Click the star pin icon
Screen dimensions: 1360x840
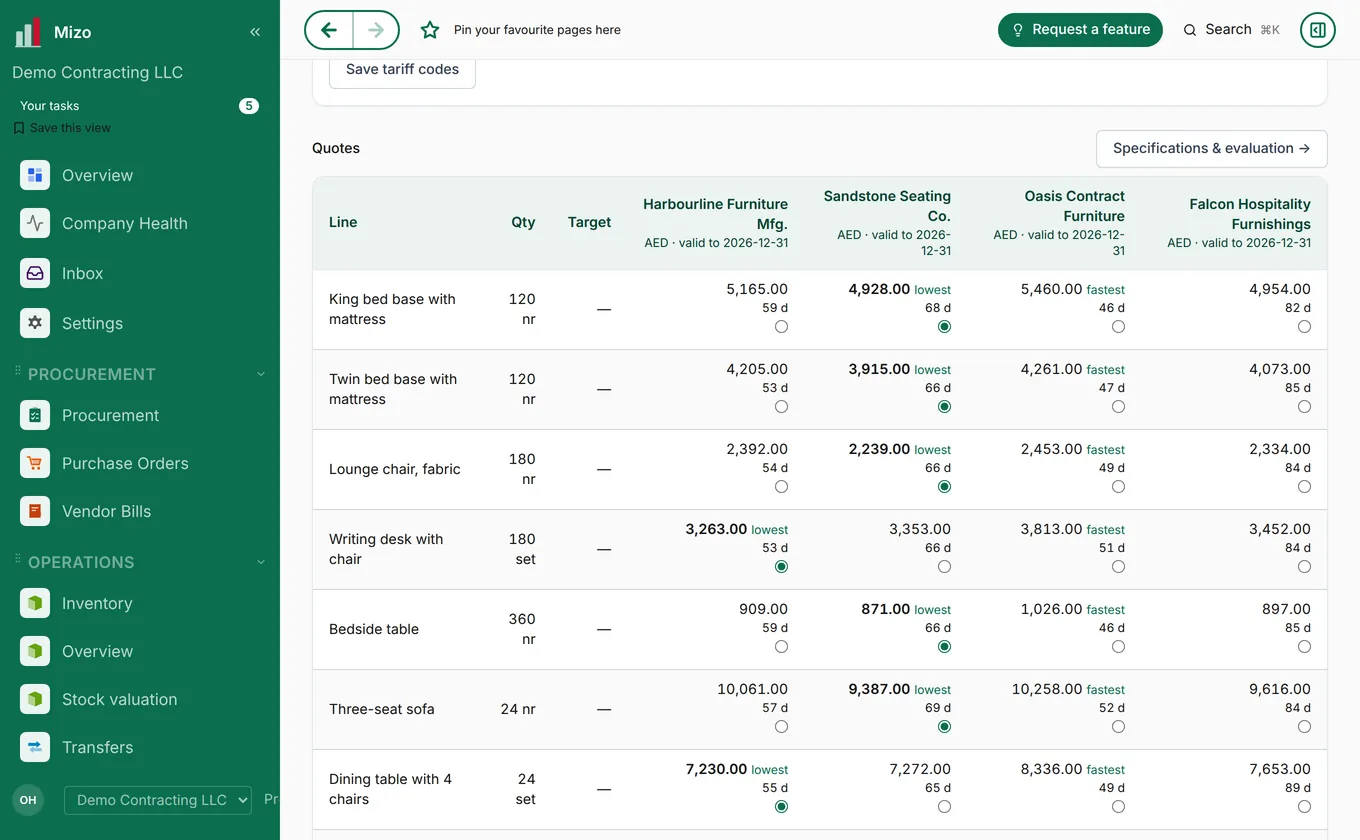point(430,30)
